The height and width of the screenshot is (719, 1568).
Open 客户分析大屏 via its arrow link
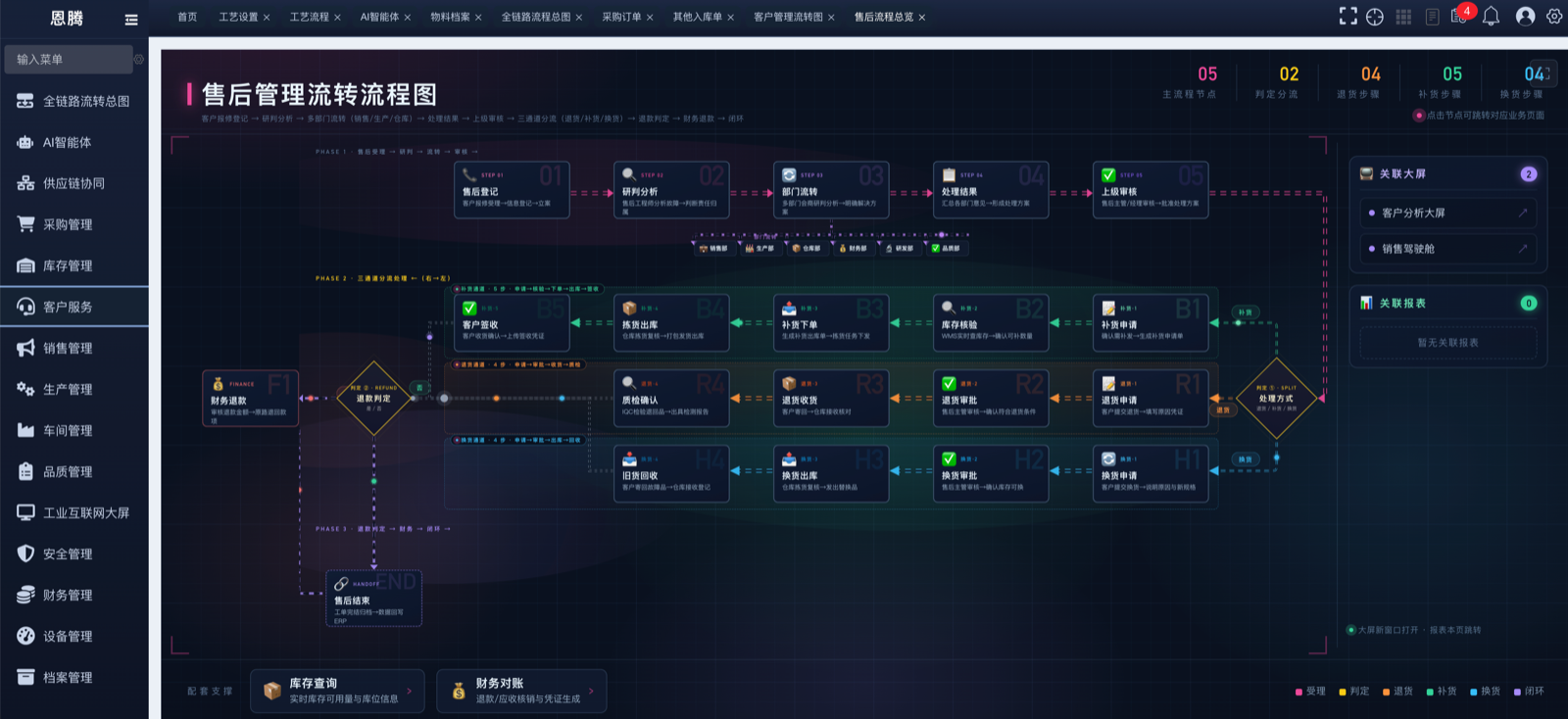click(x=1523, y=213)
